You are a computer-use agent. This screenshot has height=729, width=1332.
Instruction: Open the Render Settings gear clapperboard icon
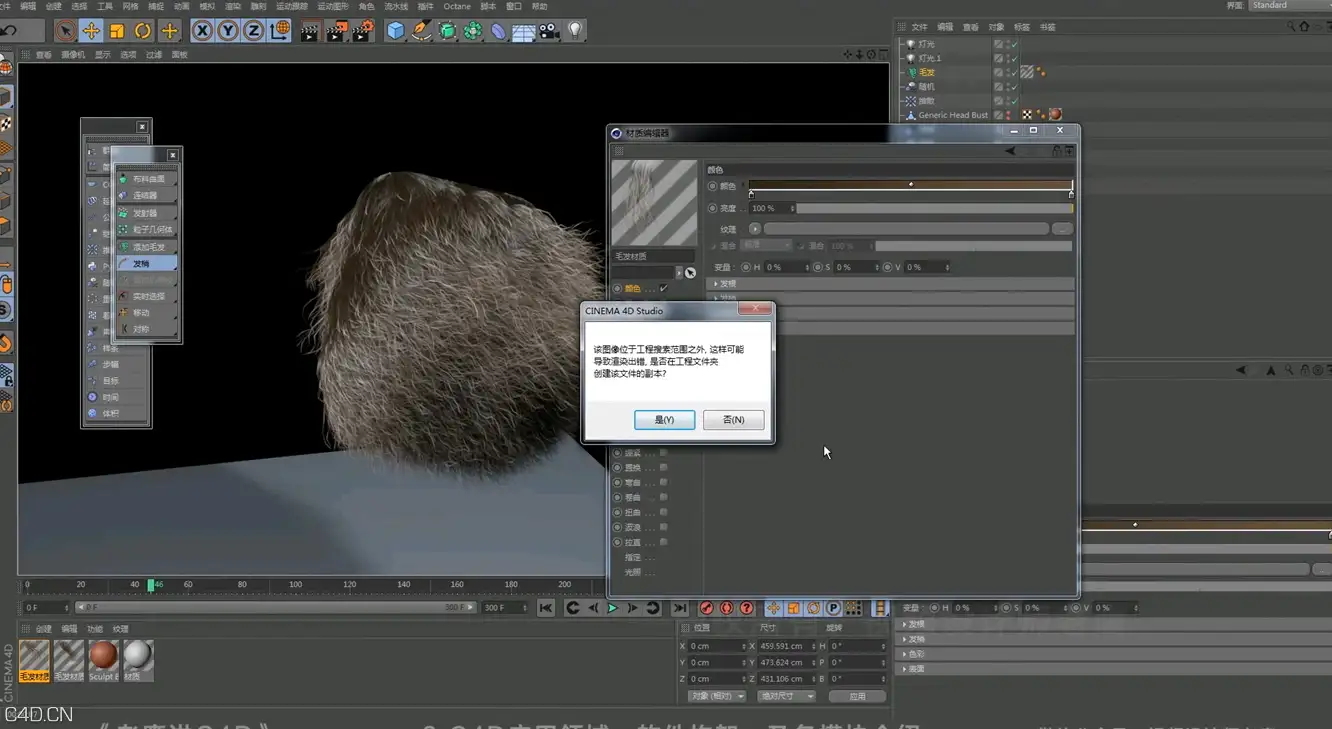(x=362, y=31)
